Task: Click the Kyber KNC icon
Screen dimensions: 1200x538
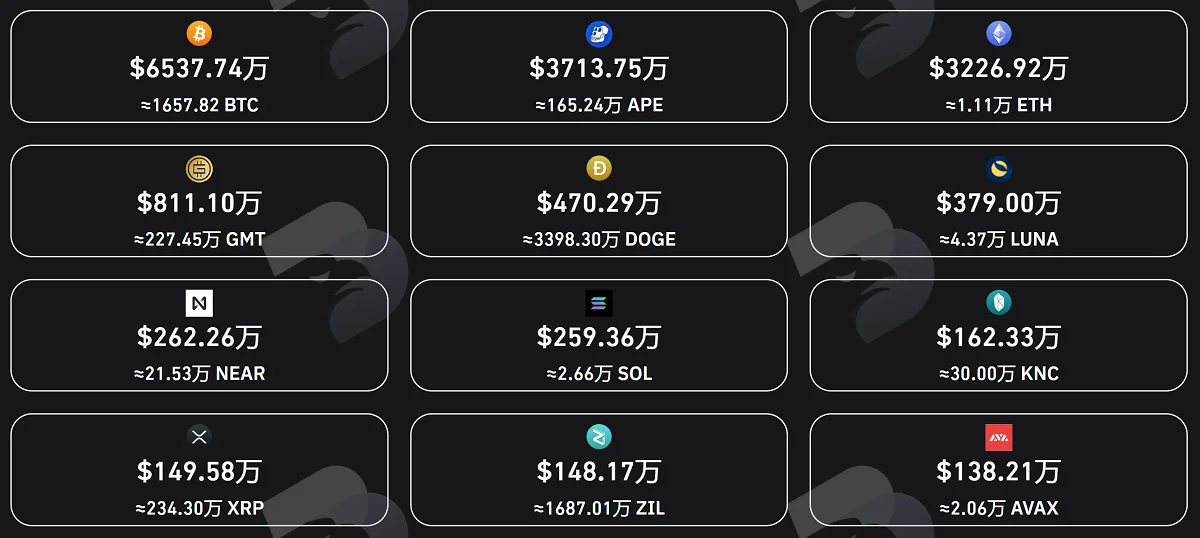Action: pyautogui.click(x=999, y=303)
